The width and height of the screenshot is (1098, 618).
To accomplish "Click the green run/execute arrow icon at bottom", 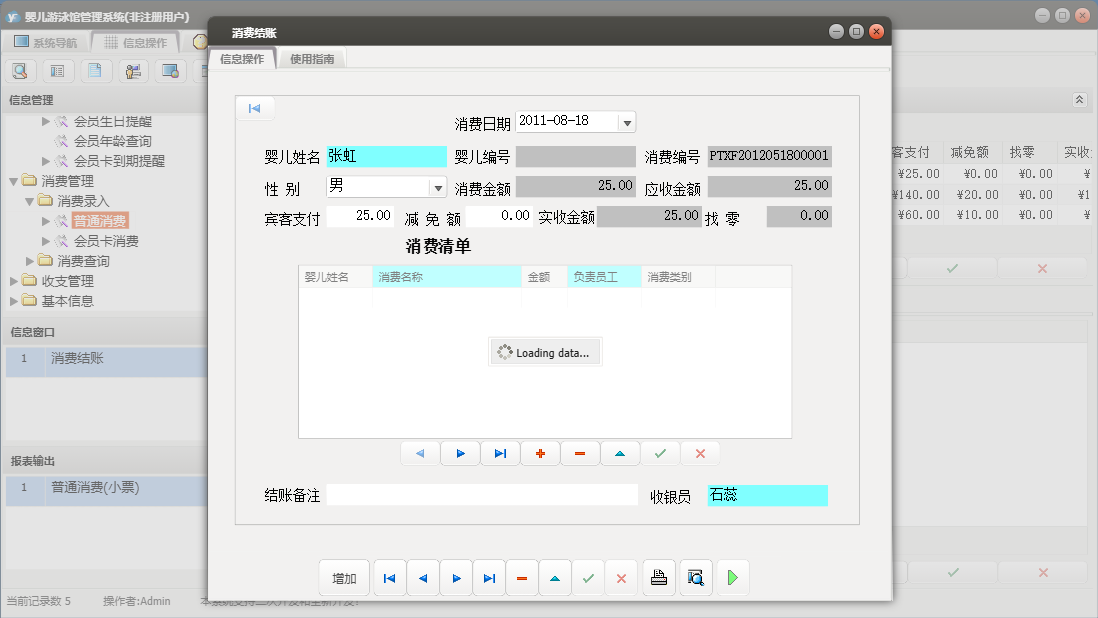I will pyautogui.click(x=731, y=577).
